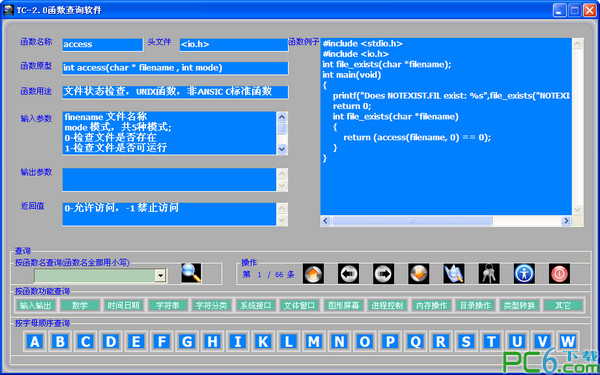
Task: Go to previous record with left arrow
Action: pos(348,274)
